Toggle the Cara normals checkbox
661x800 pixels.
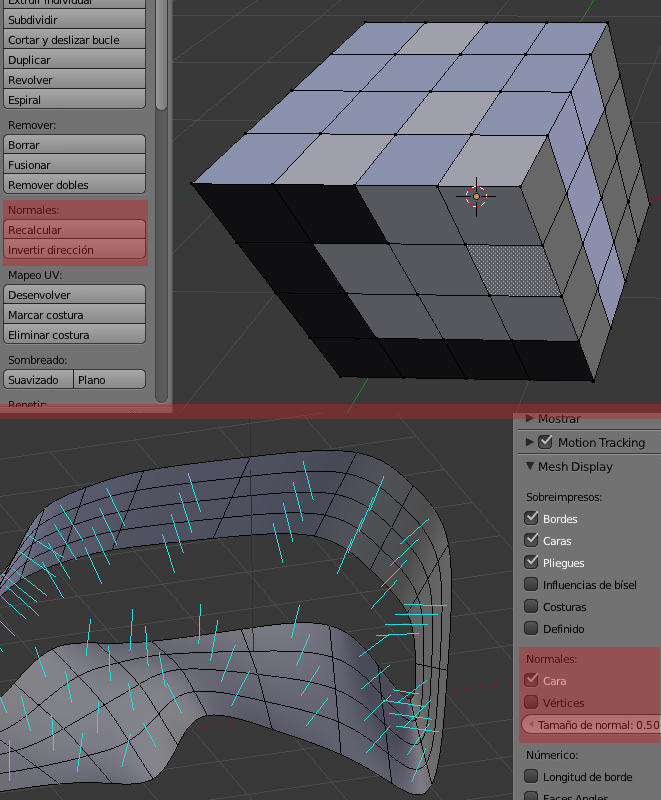click(531, 680)
